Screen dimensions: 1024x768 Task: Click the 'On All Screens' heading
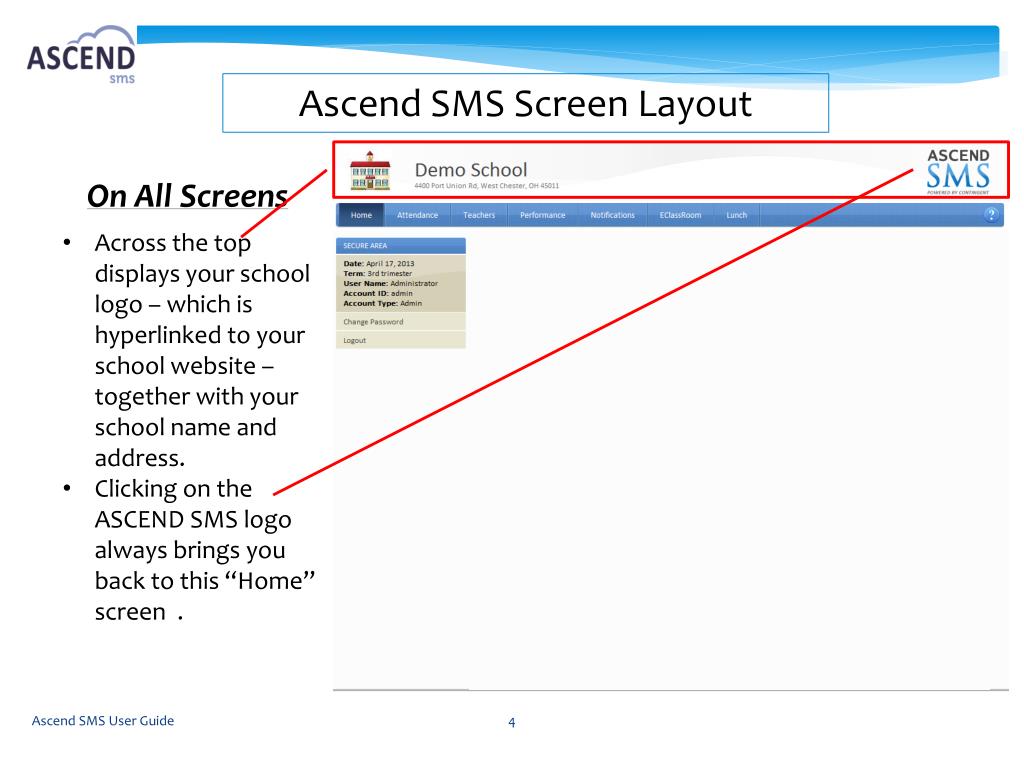click(x=187, y=195)
